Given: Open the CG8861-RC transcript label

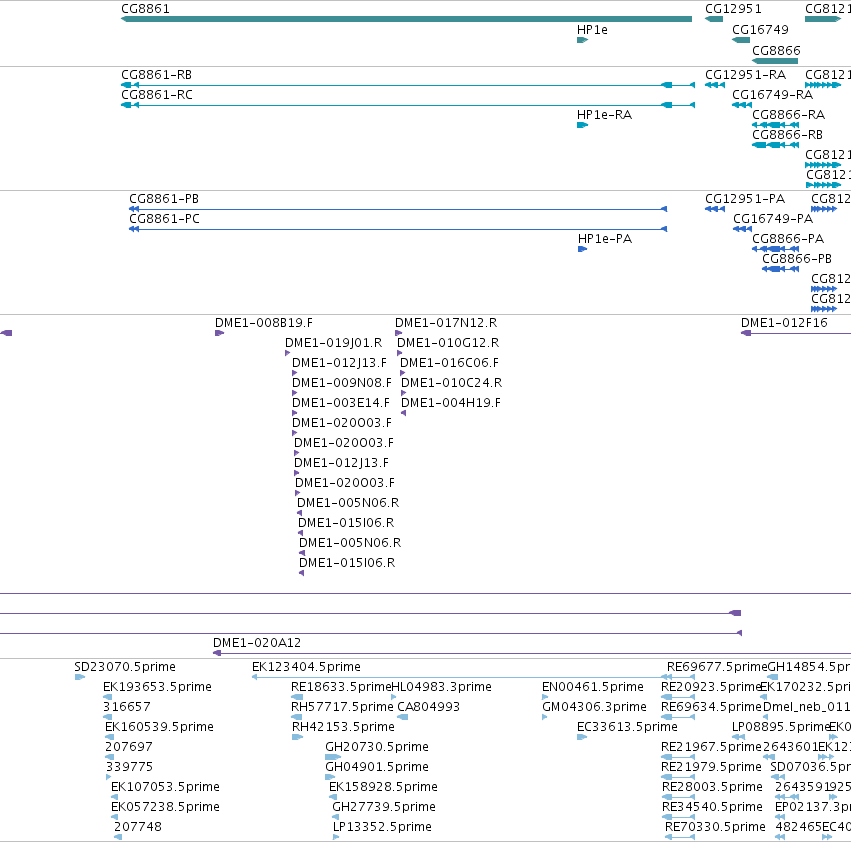Looking at the screenshot, I should coord(157,94).
